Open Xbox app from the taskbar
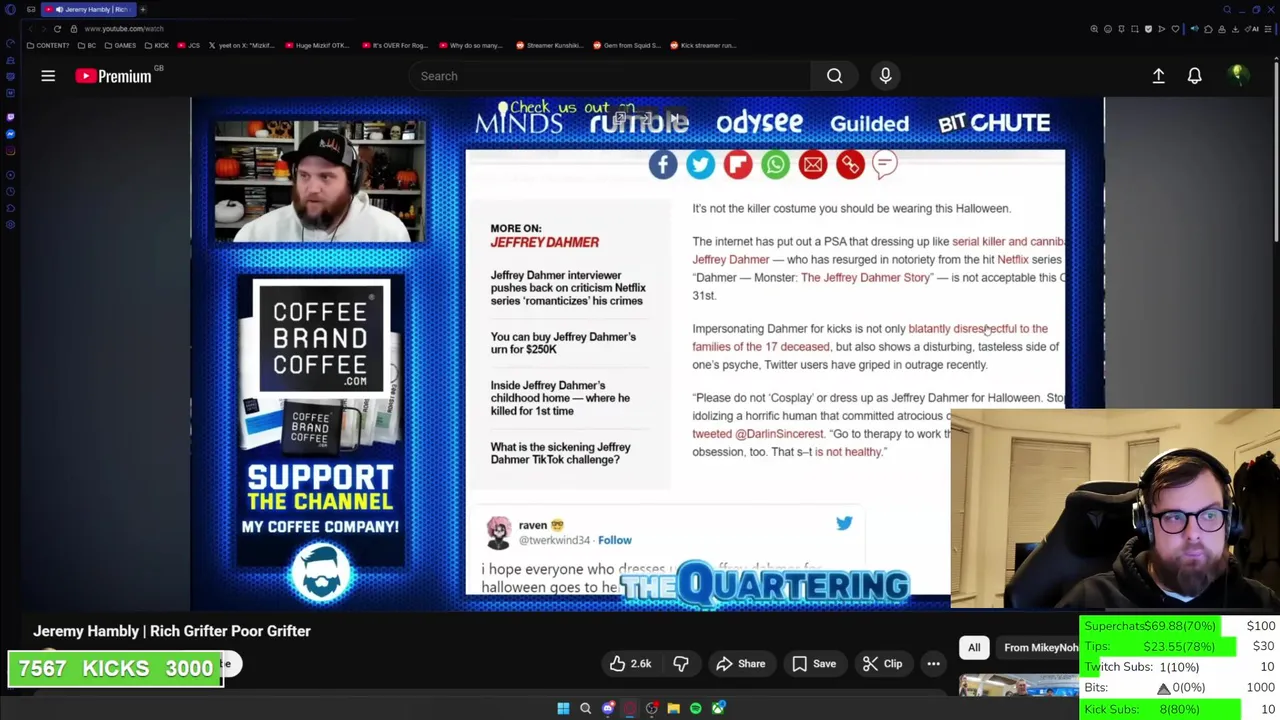This screenshot has height=720, width=1280. coord(718,708)
